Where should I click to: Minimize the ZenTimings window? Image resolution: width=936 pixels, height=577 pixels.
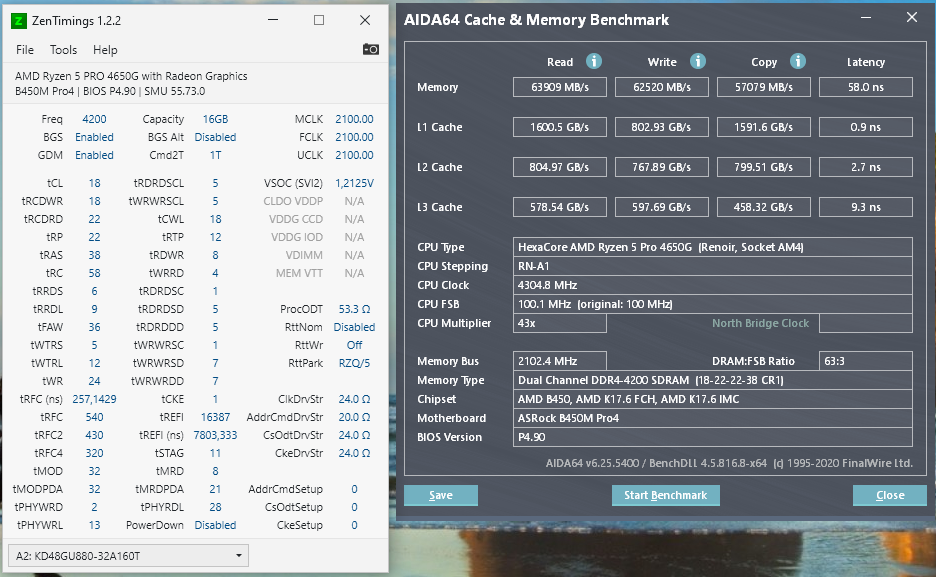coord(273,20)
